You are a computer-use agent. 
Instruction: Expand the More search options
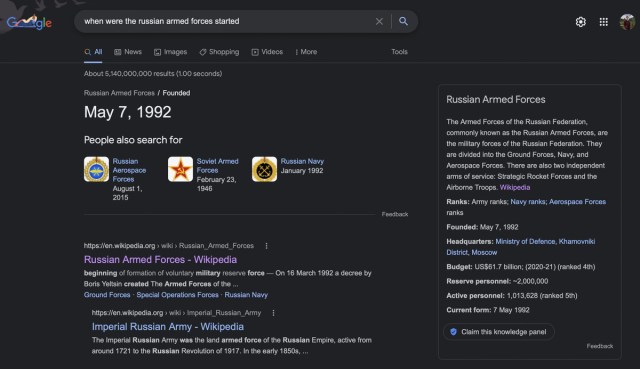click(306, 52)
